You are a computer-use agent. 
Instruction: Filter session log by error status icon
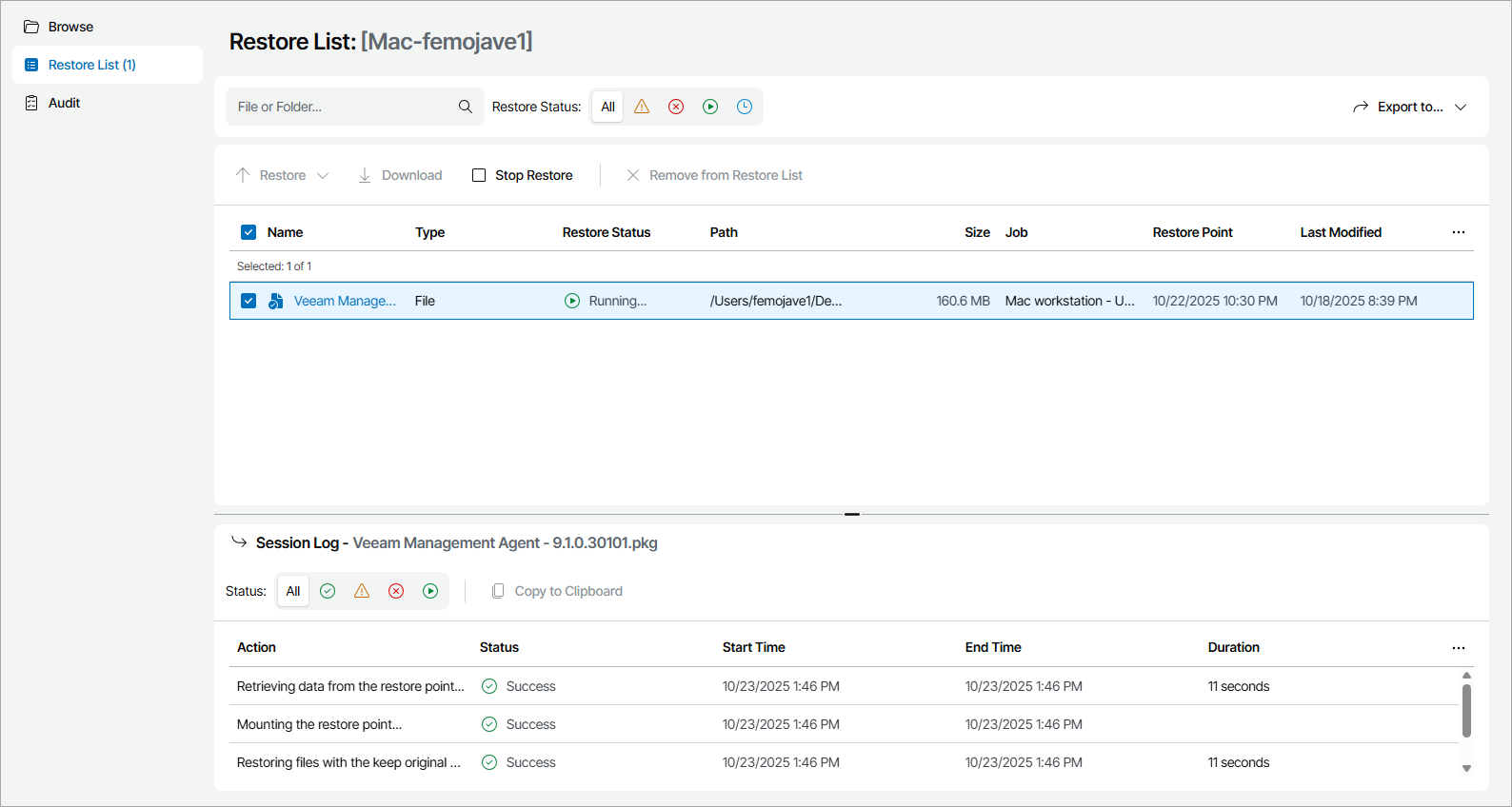coord(396,591)
